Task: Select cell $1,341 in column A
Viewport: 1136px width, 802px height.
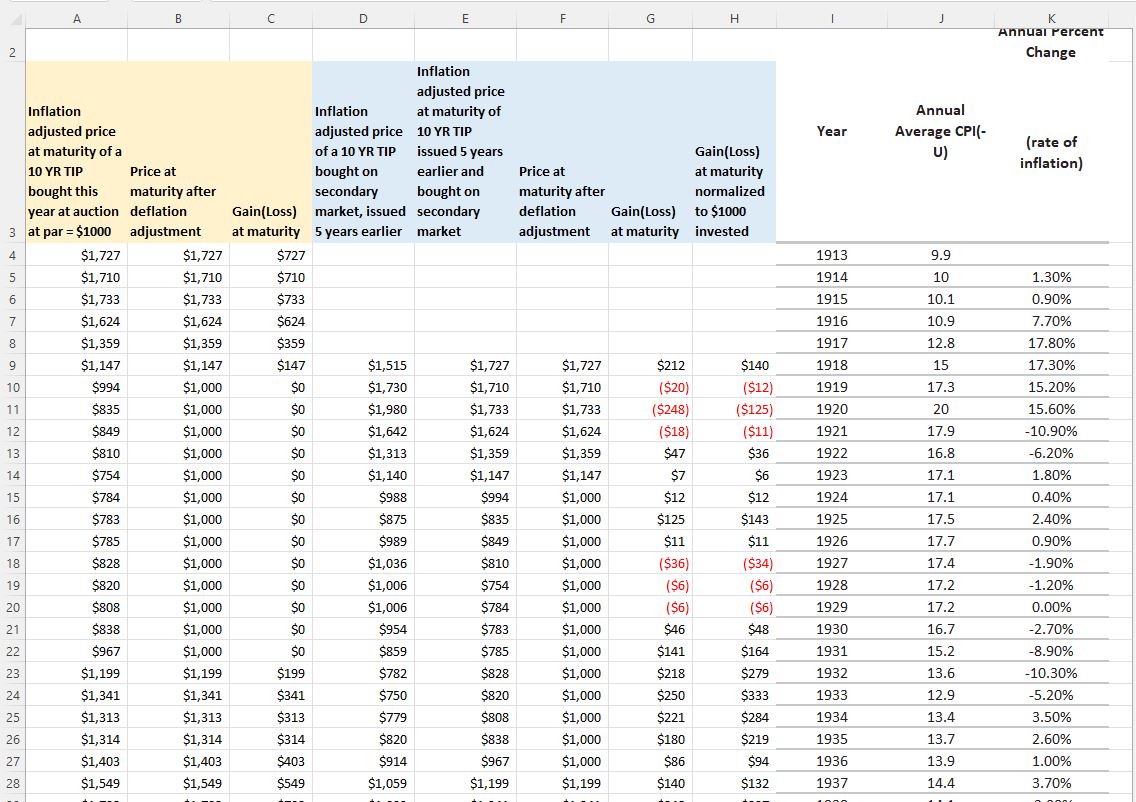Action: [77, 696]
